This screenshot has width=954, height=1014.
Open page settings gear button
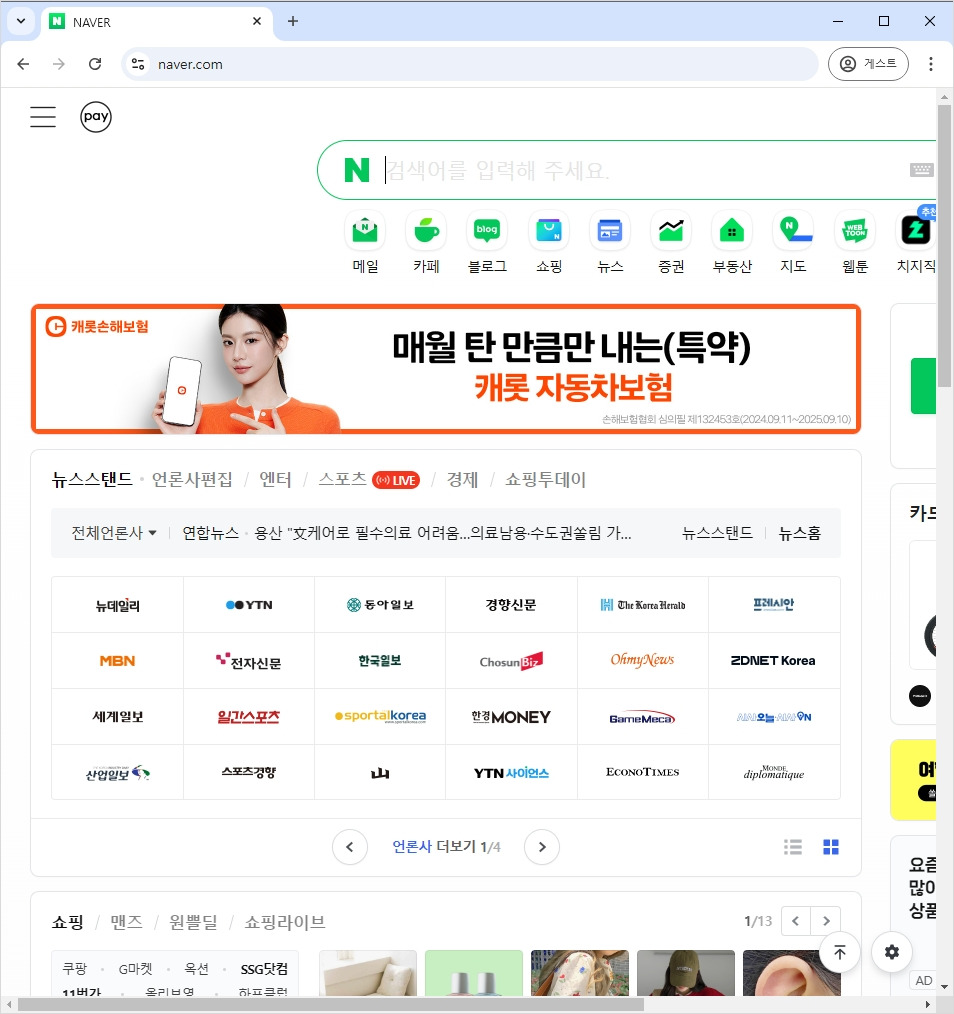[892, 952]
